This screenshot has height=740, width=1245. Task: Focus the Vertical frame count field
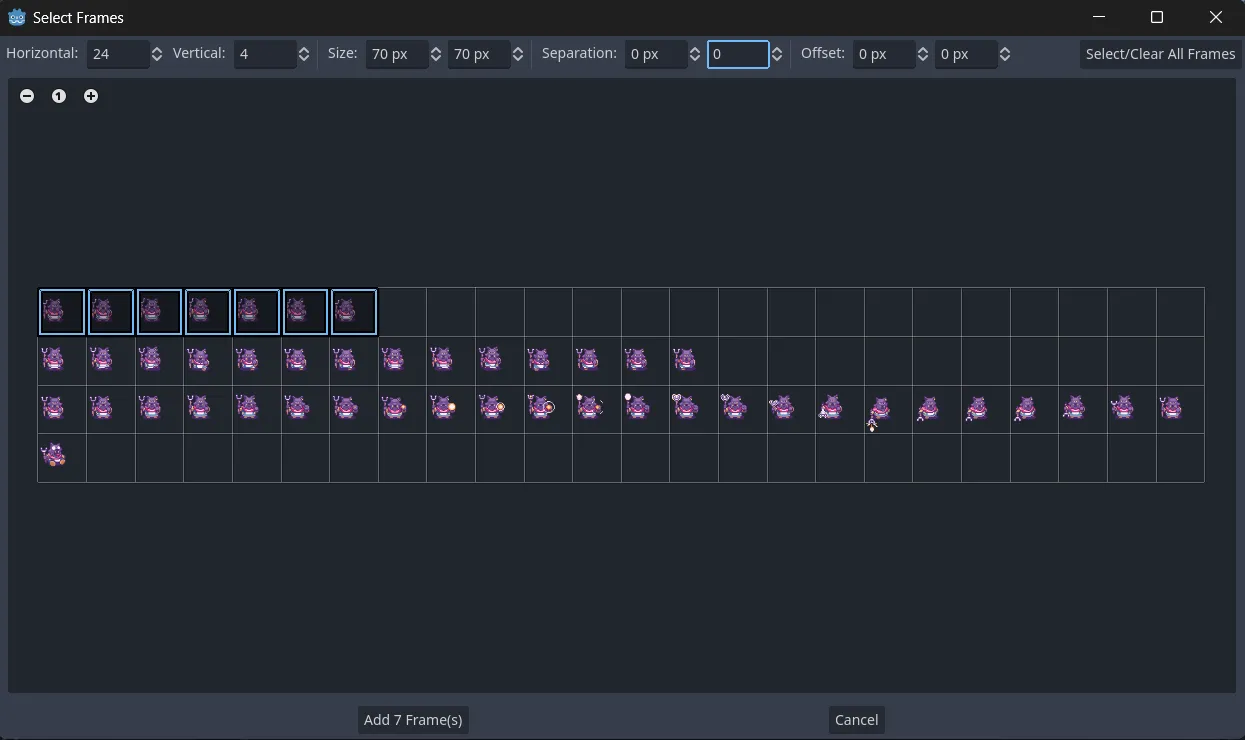tap(265, 54)
